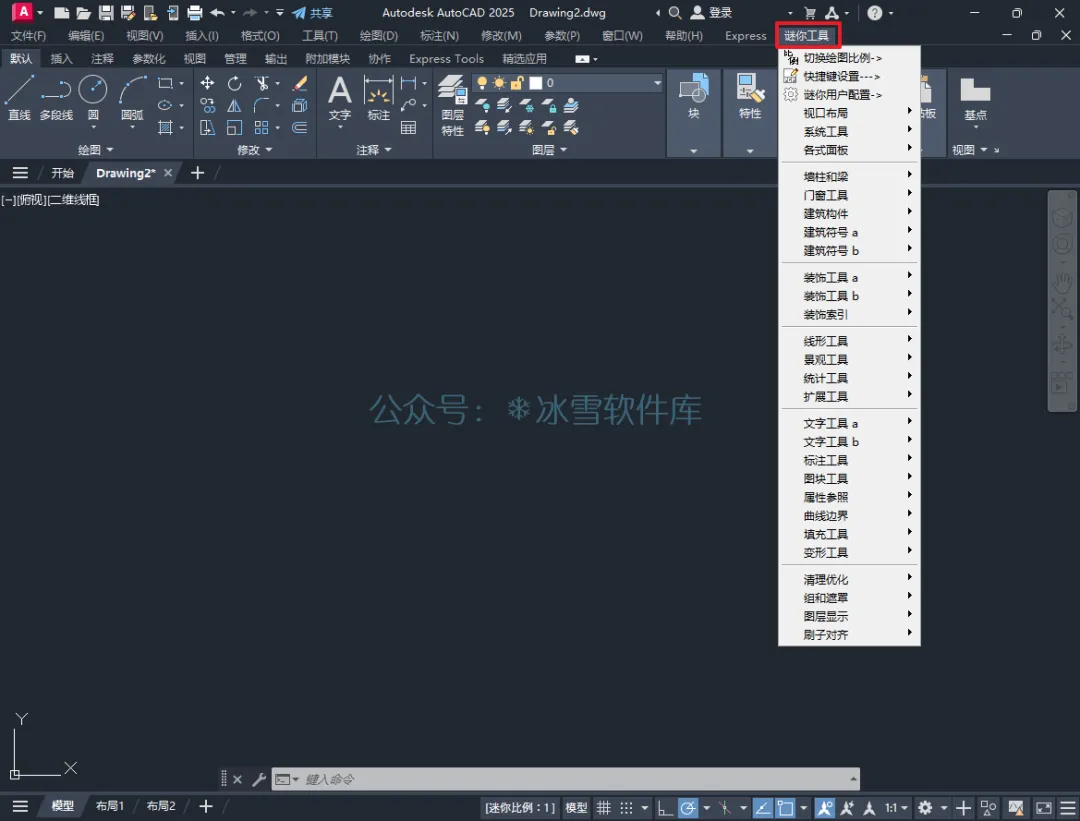Click the Mirror tool icon
The image size is (1080, 821).
click(234, 105)
